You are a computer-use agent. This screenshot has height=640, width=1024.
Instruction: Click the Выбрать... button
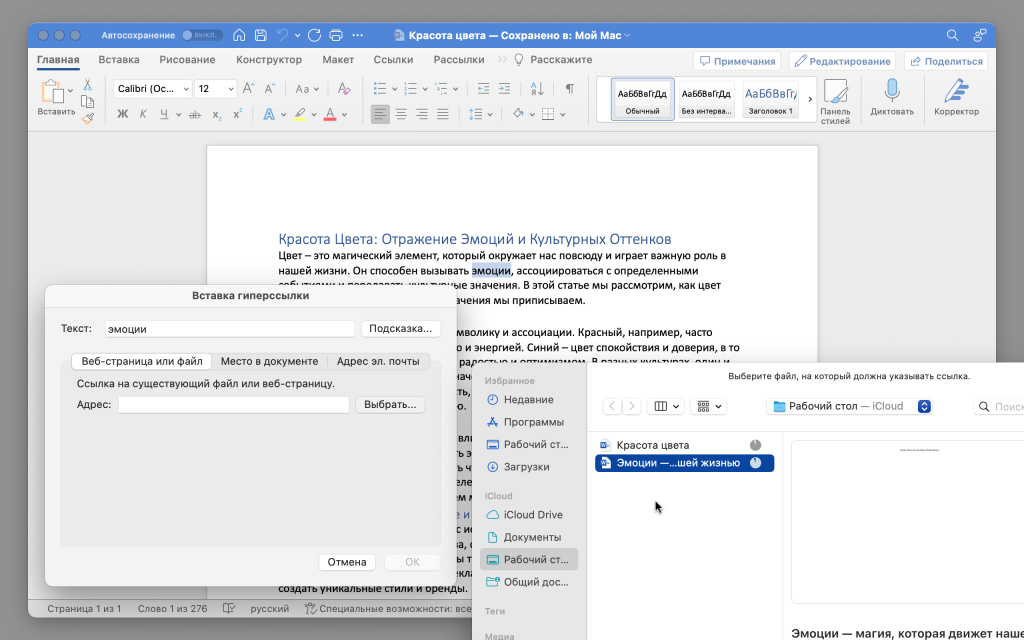tap(390, 405)
